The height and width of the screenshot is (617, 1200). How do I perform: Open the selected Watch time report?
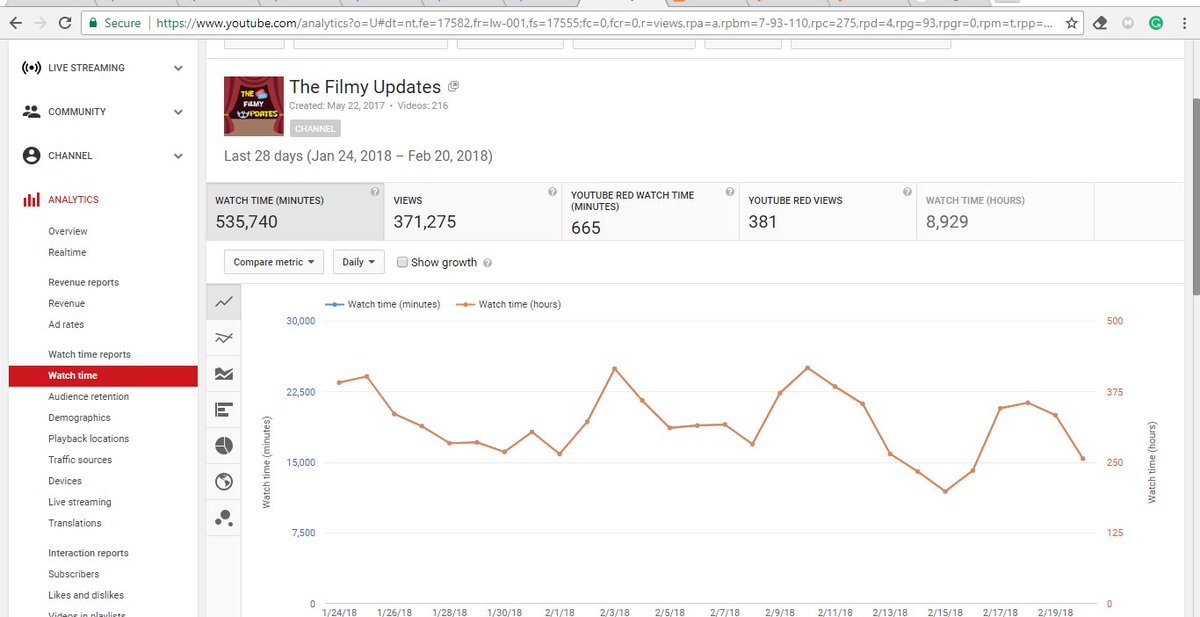click(104, 375)
